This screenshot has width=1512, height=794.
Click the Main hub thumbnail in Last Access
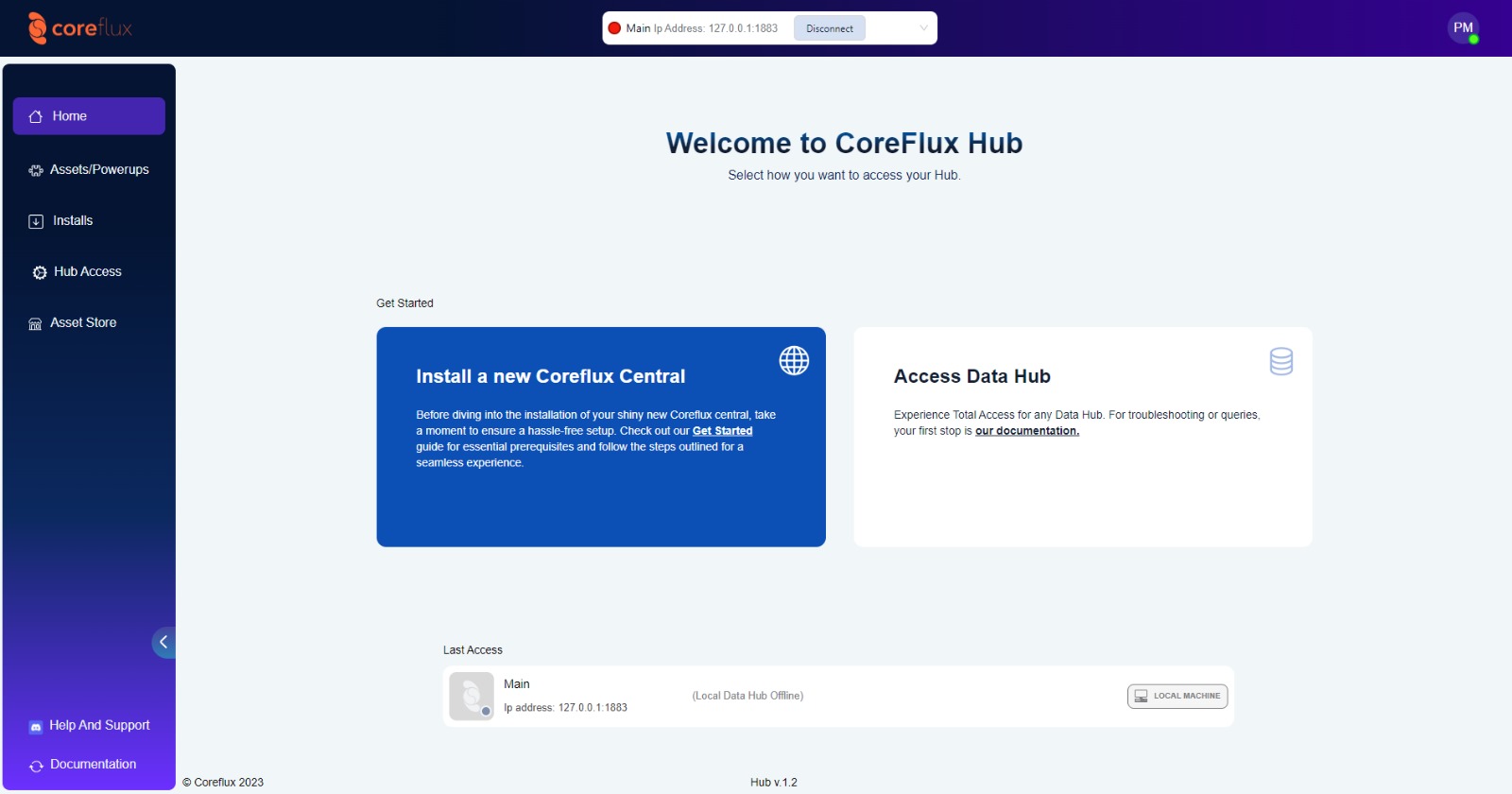(471, 696)
